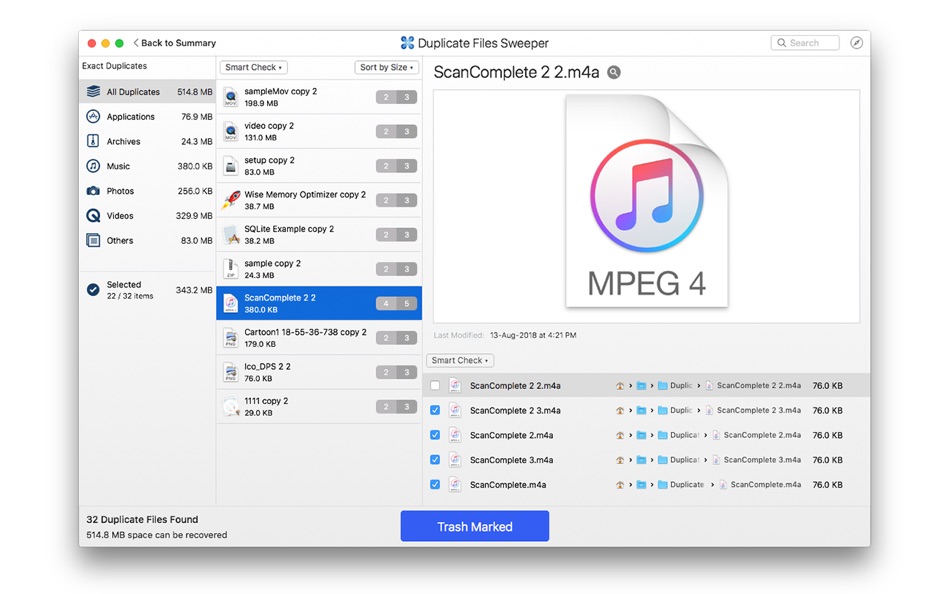Uncheck the ScanComplete 3.m4a checkbox
950x594 pixels.
[435, 460]
